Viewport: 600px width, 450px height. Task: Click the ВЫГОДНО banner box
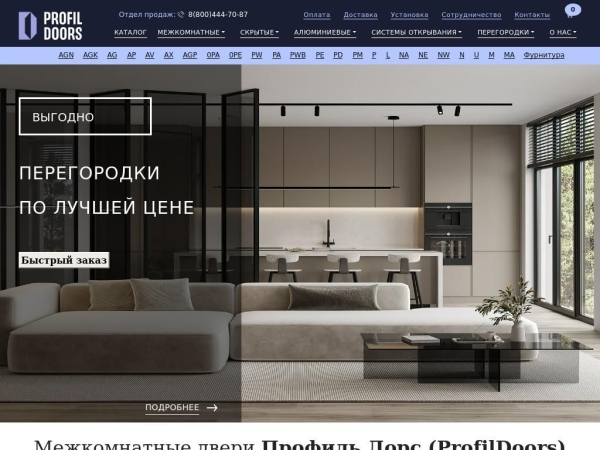[x=85, y=116]
